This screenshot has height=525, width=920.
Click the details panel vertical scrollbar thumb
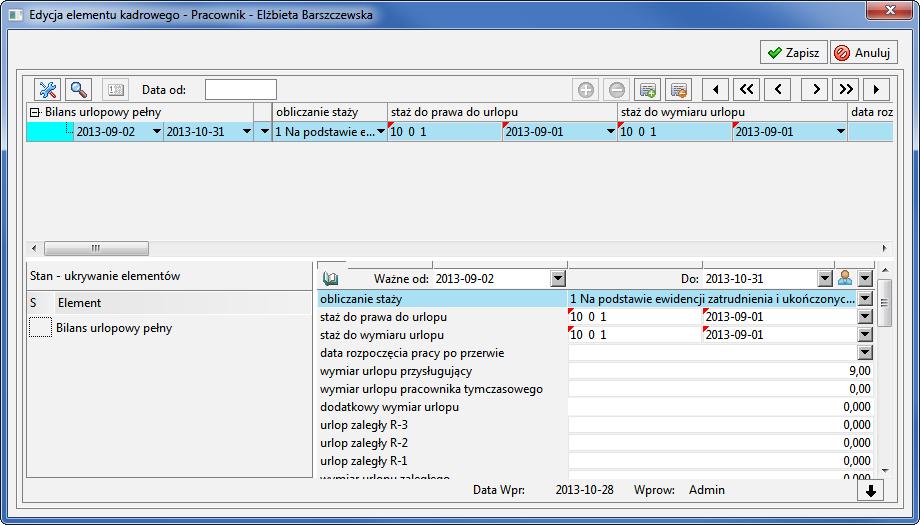coord(885,302)
